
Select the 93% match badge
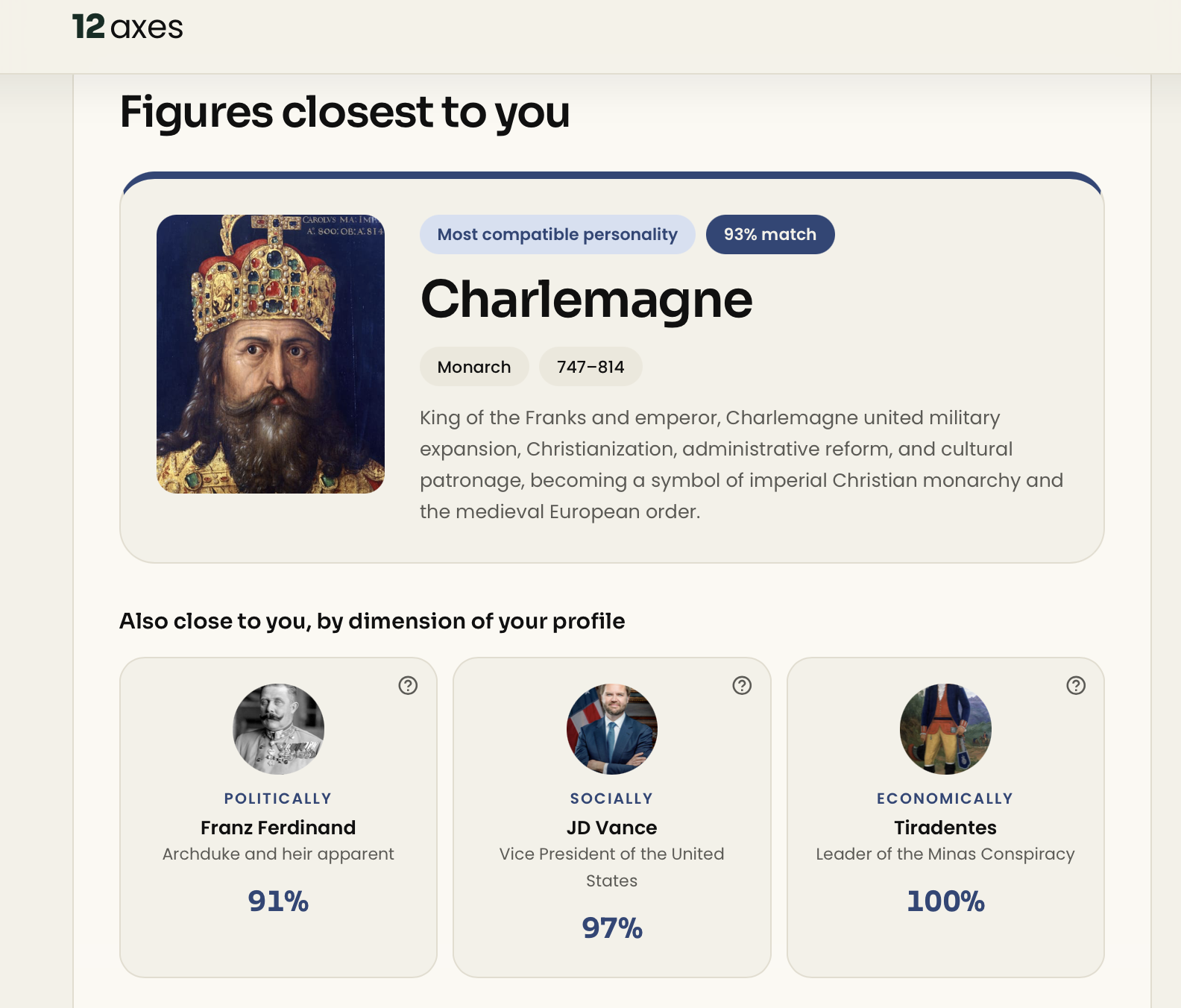coord(770,234)
